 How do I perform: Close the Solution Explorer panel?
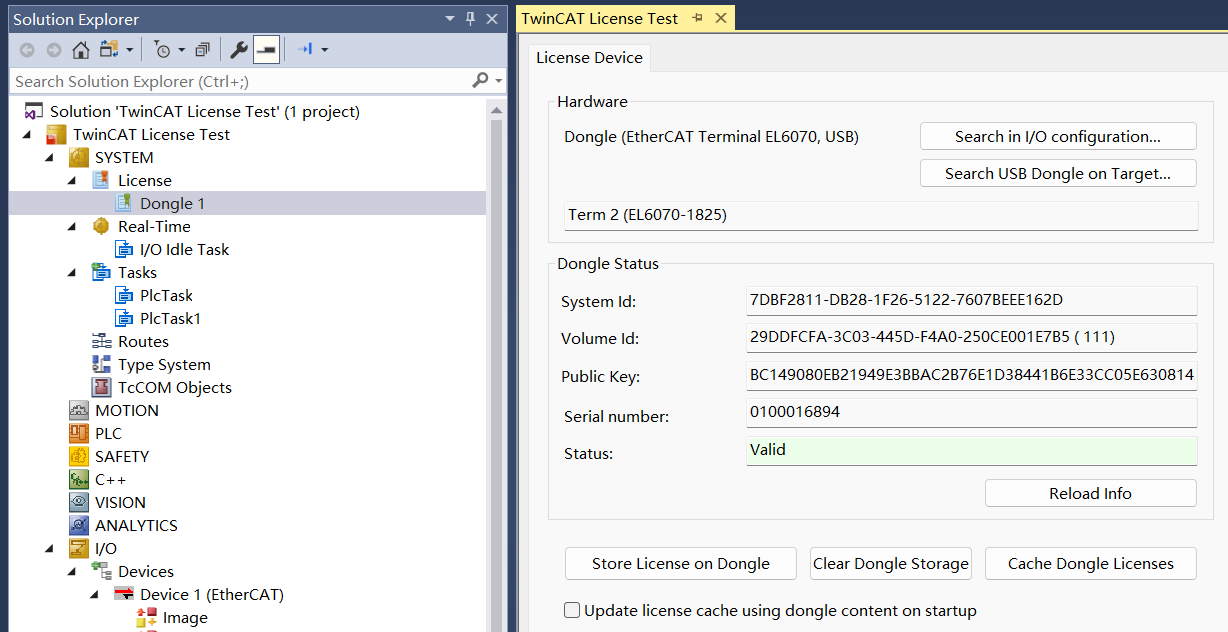tap(491, 19)
